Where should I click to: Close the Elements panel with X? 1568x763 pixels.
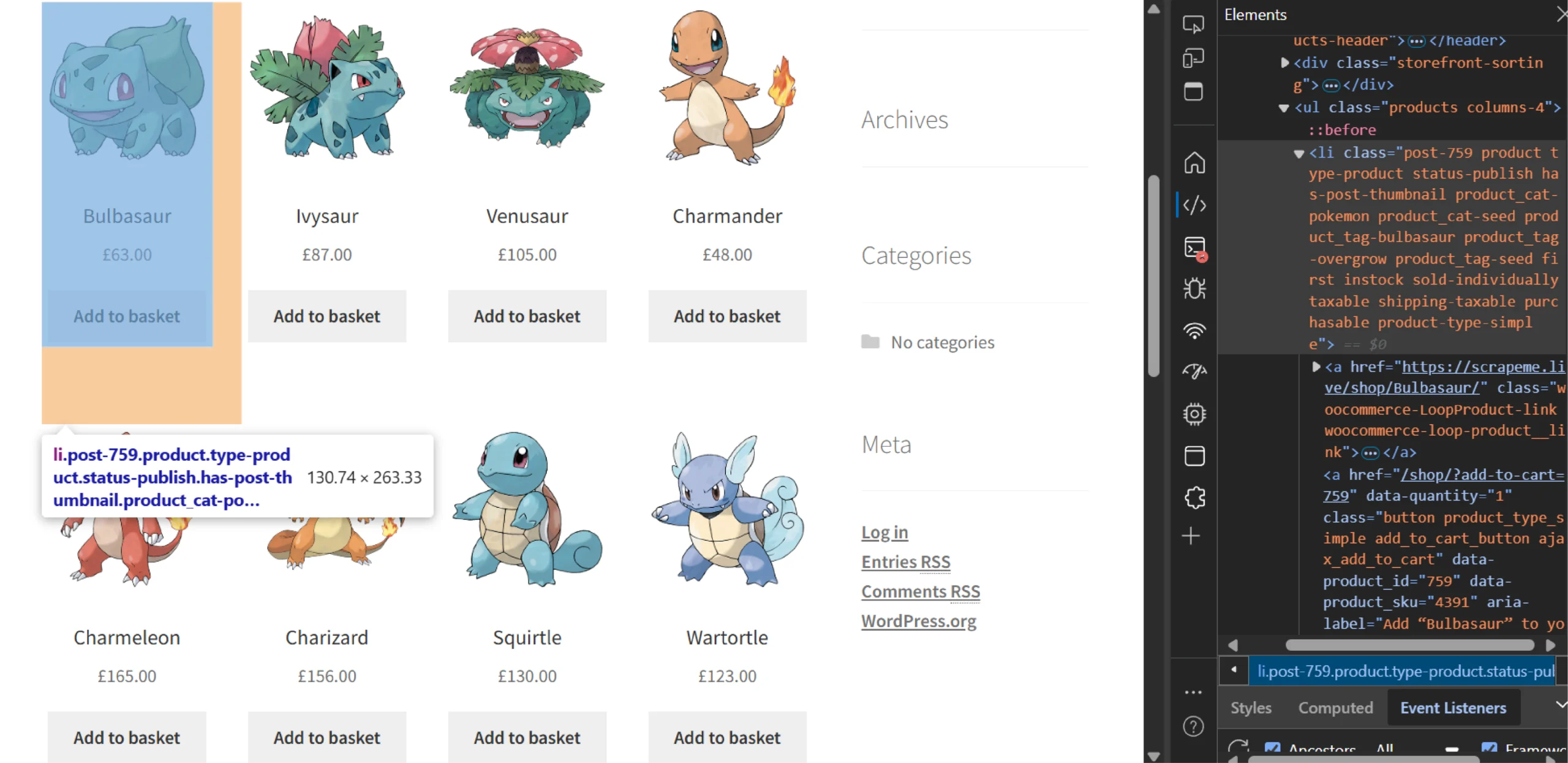point(1561,14)
